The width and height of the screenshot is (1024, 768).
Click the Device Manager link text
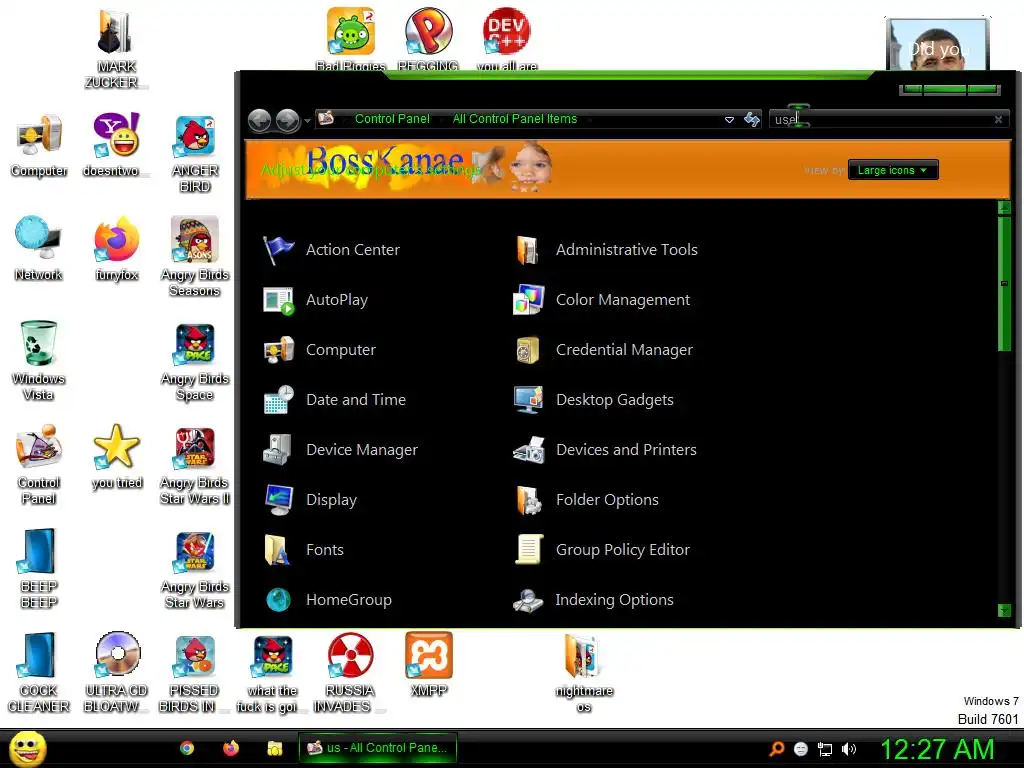(x=362, y=449)
